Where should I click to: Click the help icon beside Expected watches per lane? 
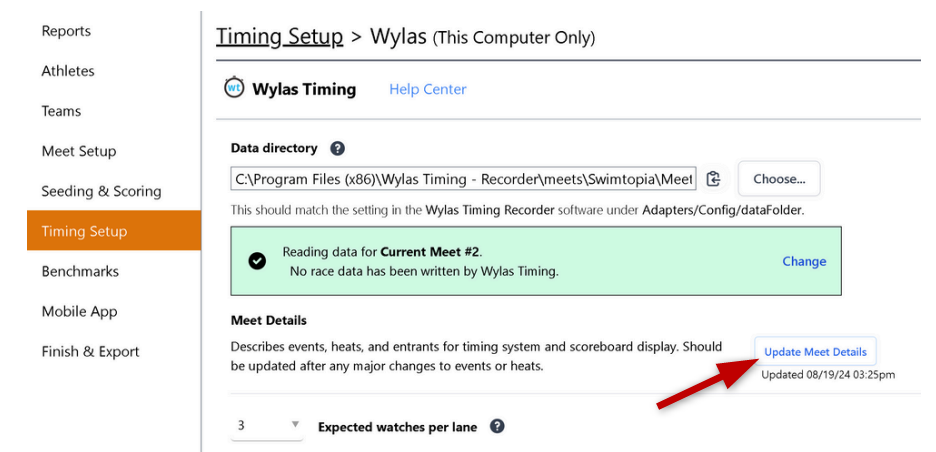pos(497,426)
